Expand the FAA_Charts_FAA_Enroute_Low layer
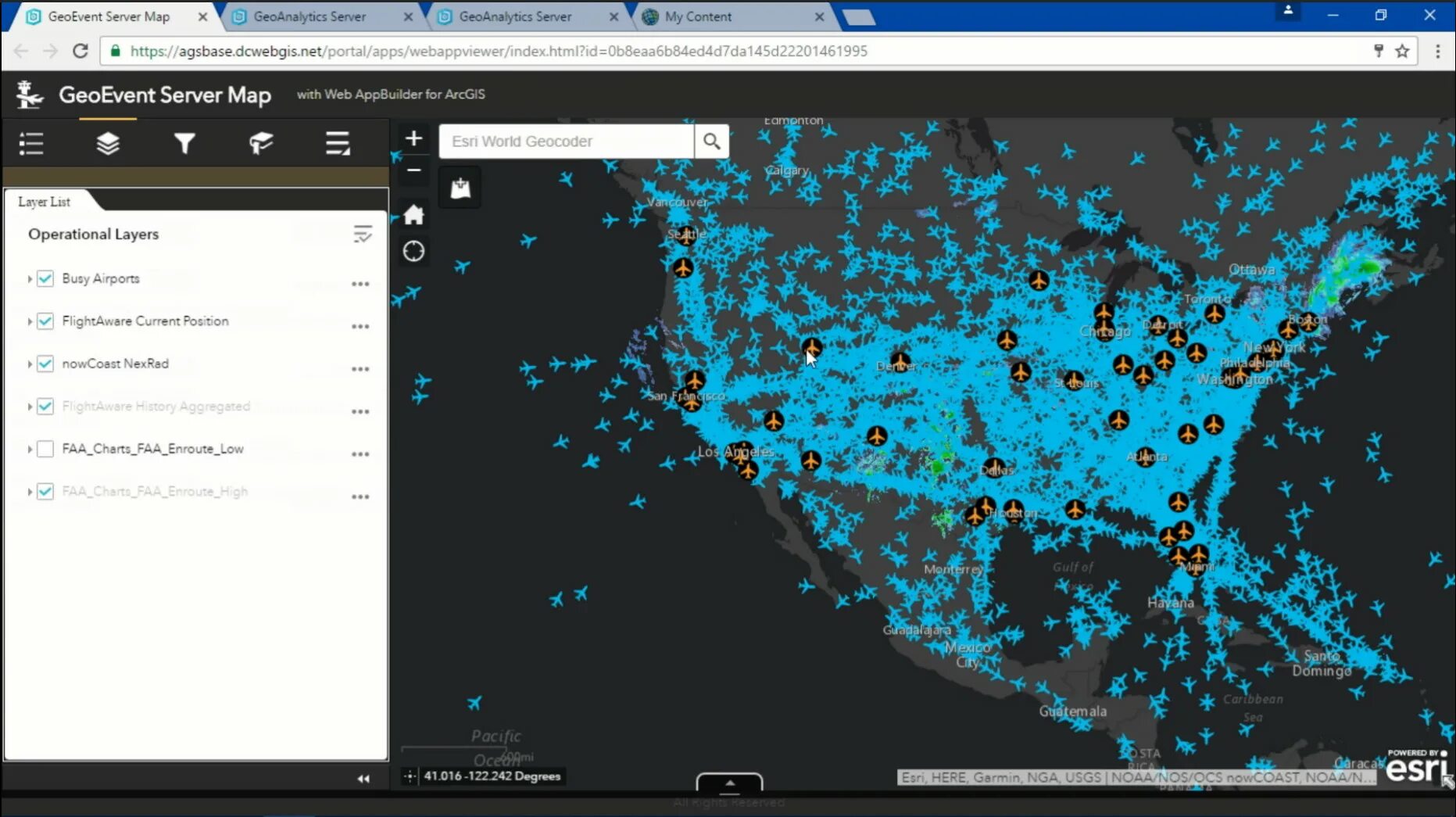This screenshot has width=1456, height=817. click(30, 449)
